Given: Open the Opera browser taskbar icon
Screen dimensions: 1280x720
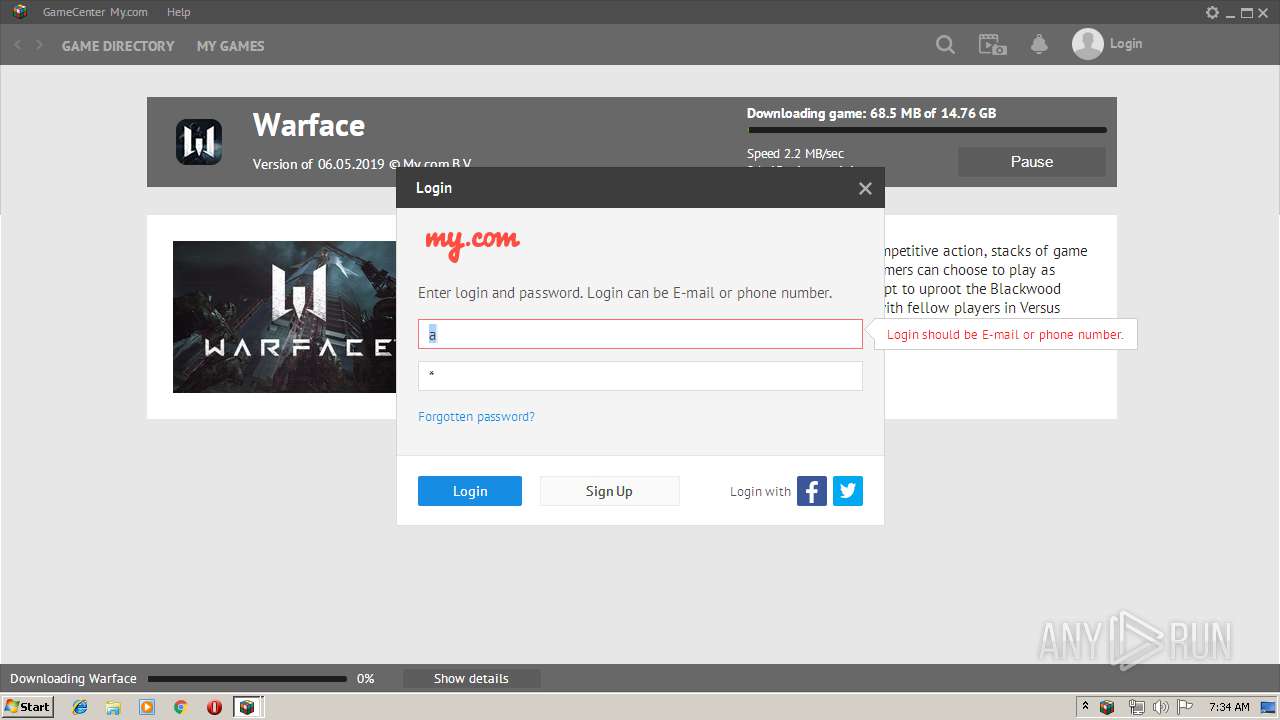Looking at the screenshot, I should pos(214,707).
